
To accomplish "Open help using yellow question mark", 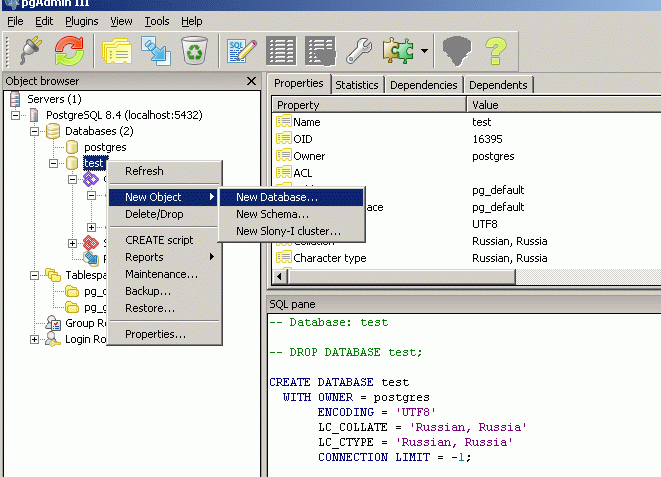I will coord(496,51).
